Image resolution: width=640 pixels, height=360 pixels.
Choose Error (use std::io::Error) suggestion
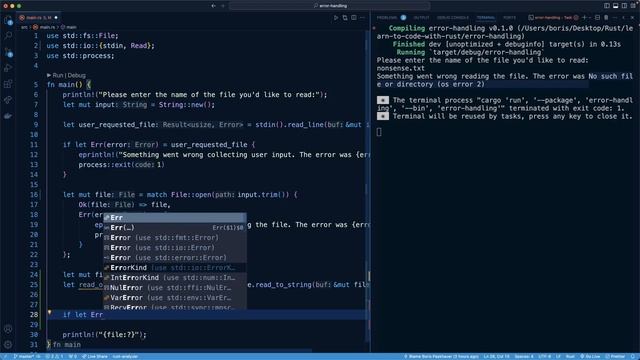pyautogui.click(x=175, y=248)
